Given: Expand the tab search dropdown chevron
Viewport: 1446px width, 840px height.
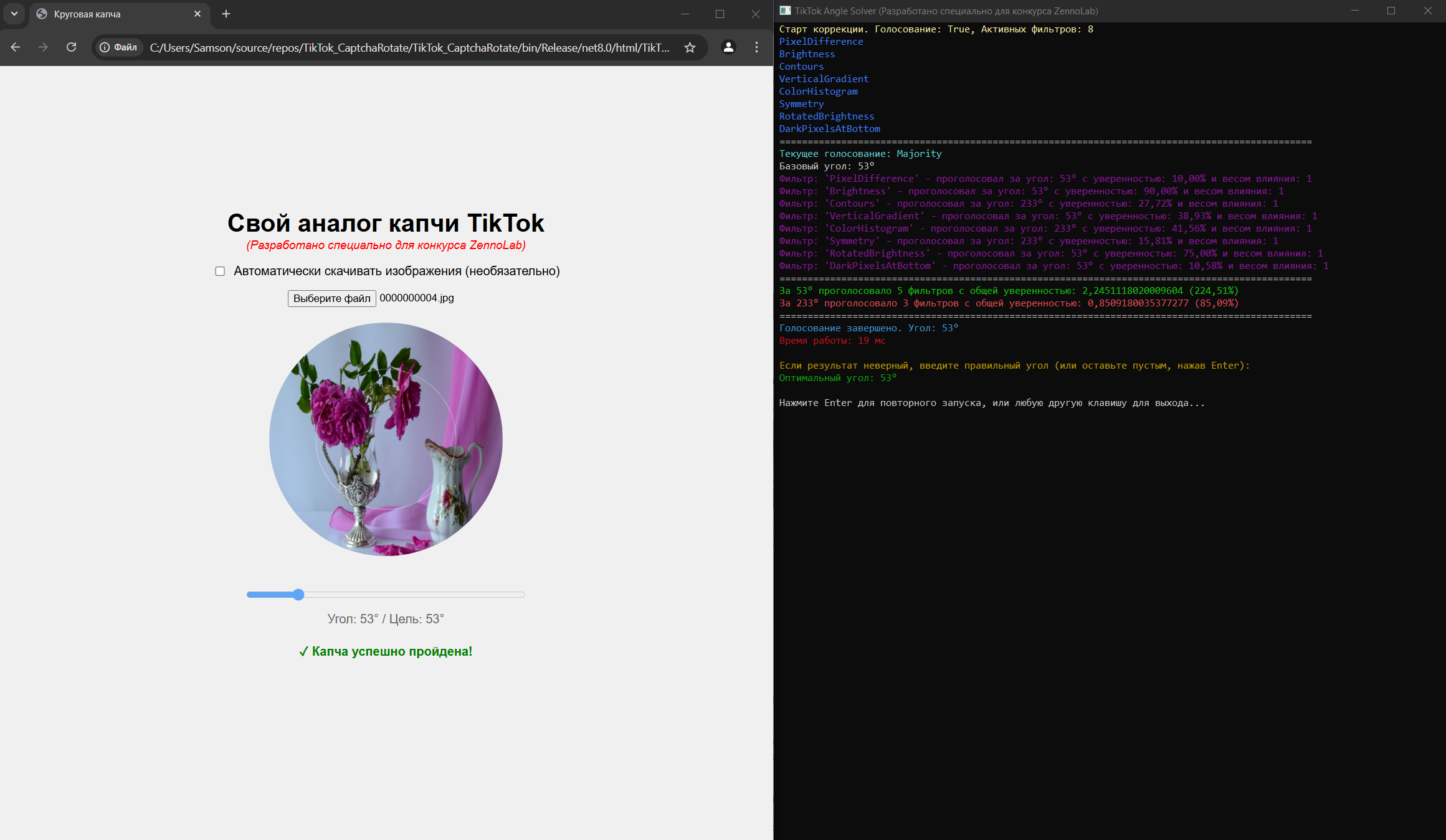Looking at the screenshot, I should point(14,14).
